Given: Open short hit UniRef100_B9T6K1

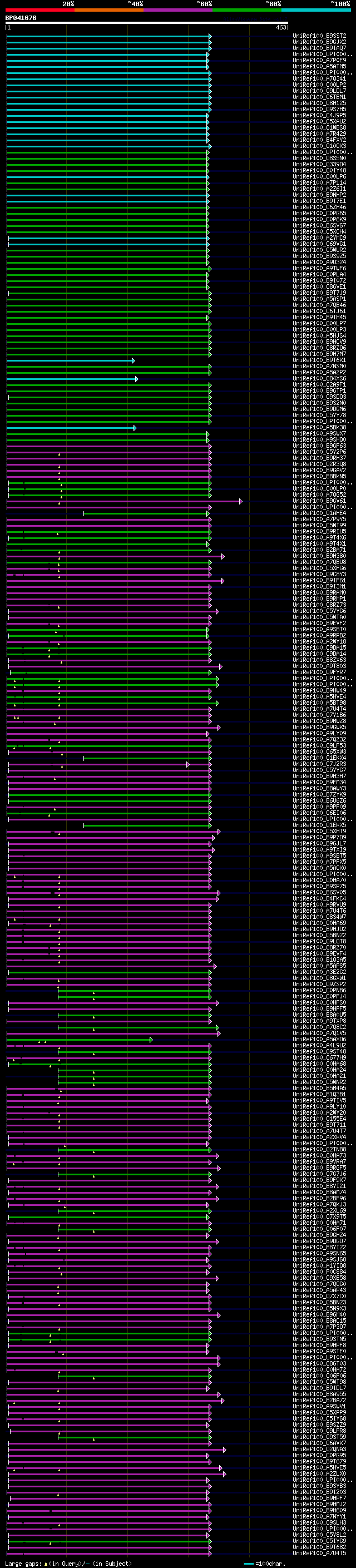Looking at the screenshot, I should [319, 360].
